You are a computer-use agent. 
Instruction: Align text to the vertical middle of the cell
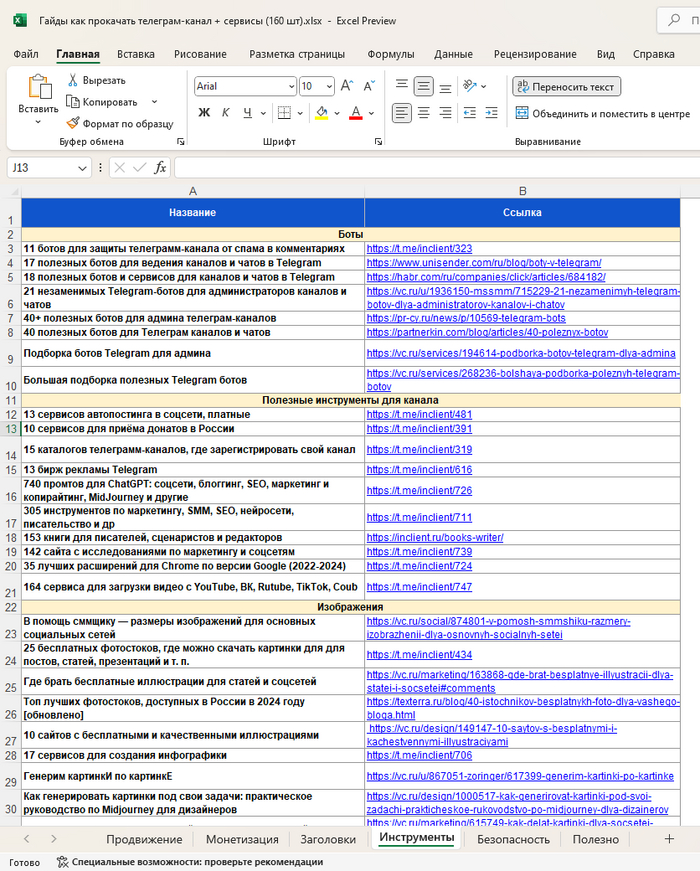tap(423, 86)
